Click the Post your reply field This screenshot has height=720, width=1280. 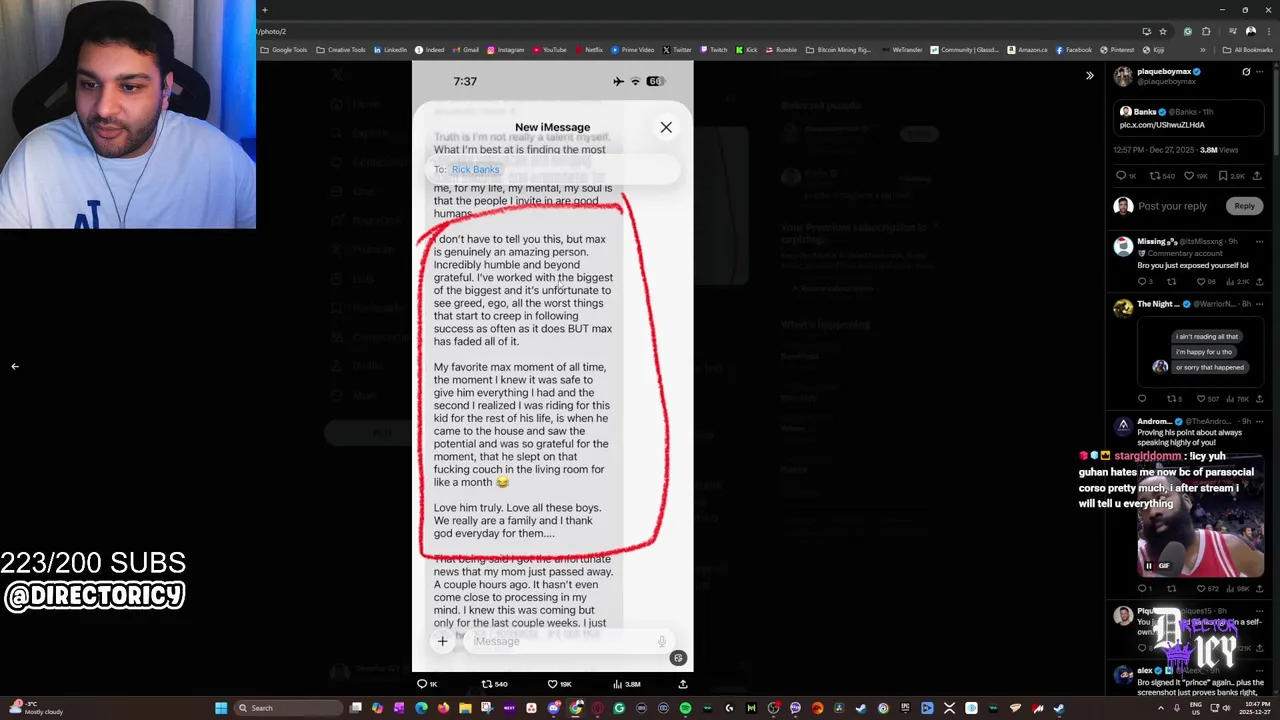pos(1182,206)
